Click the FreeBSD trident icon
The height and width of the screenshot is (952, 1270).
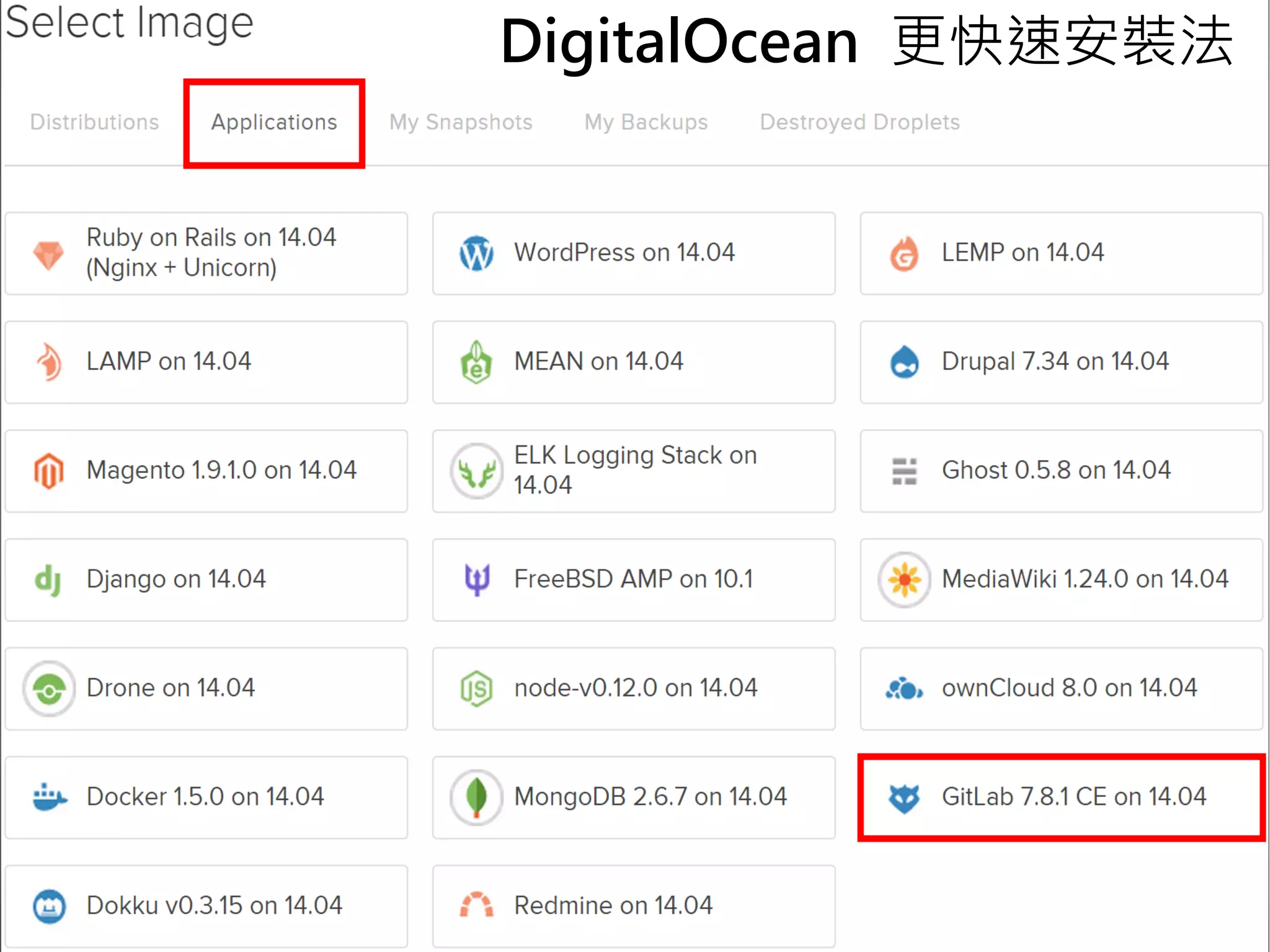click(x=476, y=580)
